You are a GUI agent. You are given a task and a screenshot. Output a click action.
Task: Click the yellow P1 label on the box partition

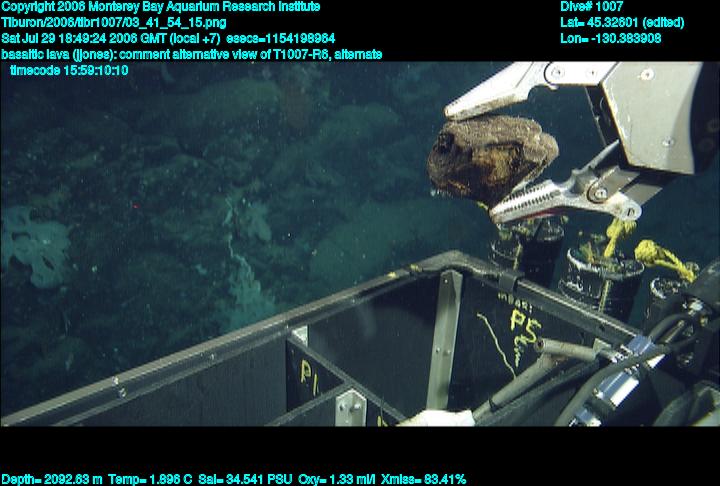(305, 373)
